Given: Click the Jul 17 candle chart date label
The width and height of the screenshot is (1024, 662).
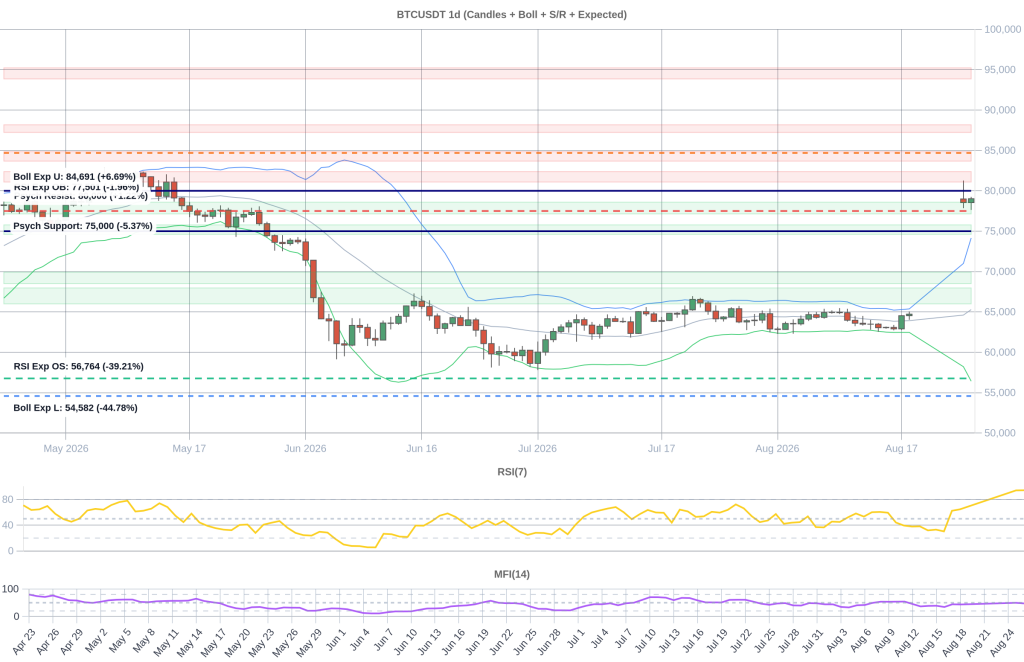Looking at the screenshot, I should 662,449.
